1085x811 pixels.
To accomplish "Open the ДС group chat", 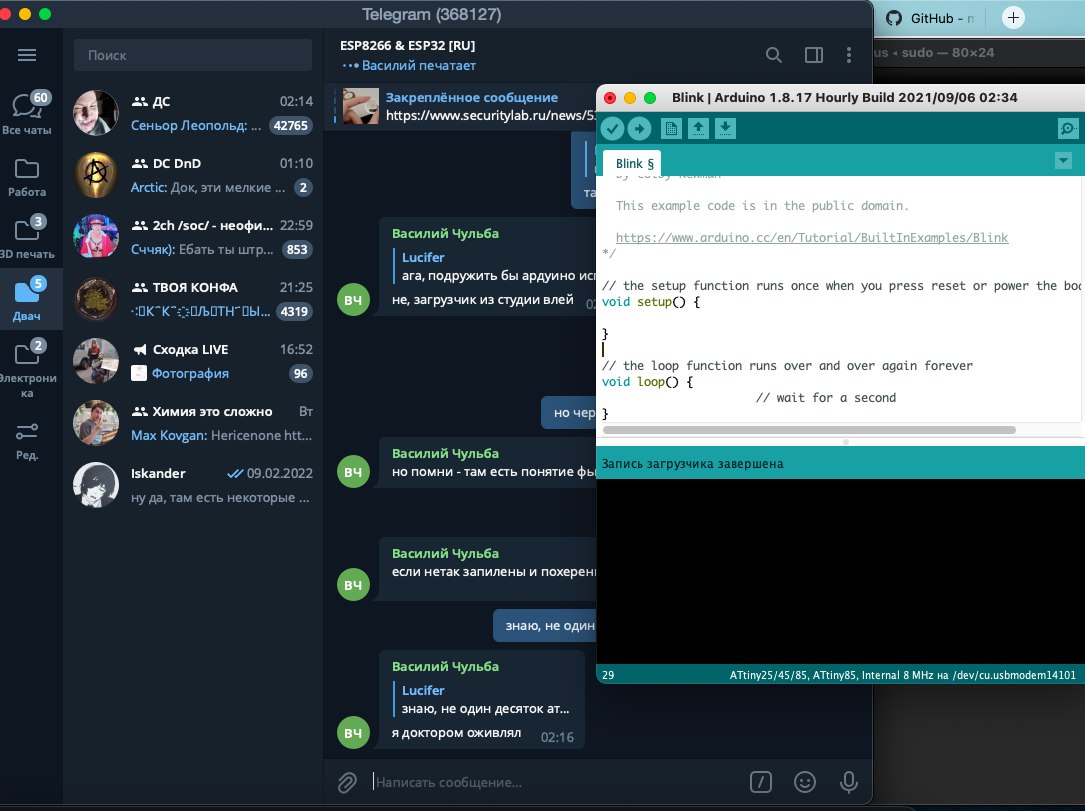I will tap(193, 113).
